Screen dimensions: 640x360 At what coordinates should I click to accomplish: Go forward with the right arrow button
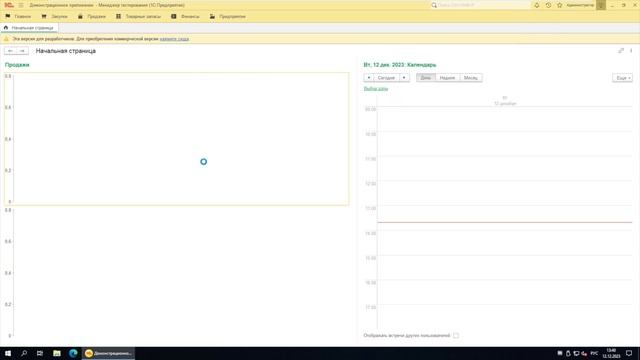22,51
